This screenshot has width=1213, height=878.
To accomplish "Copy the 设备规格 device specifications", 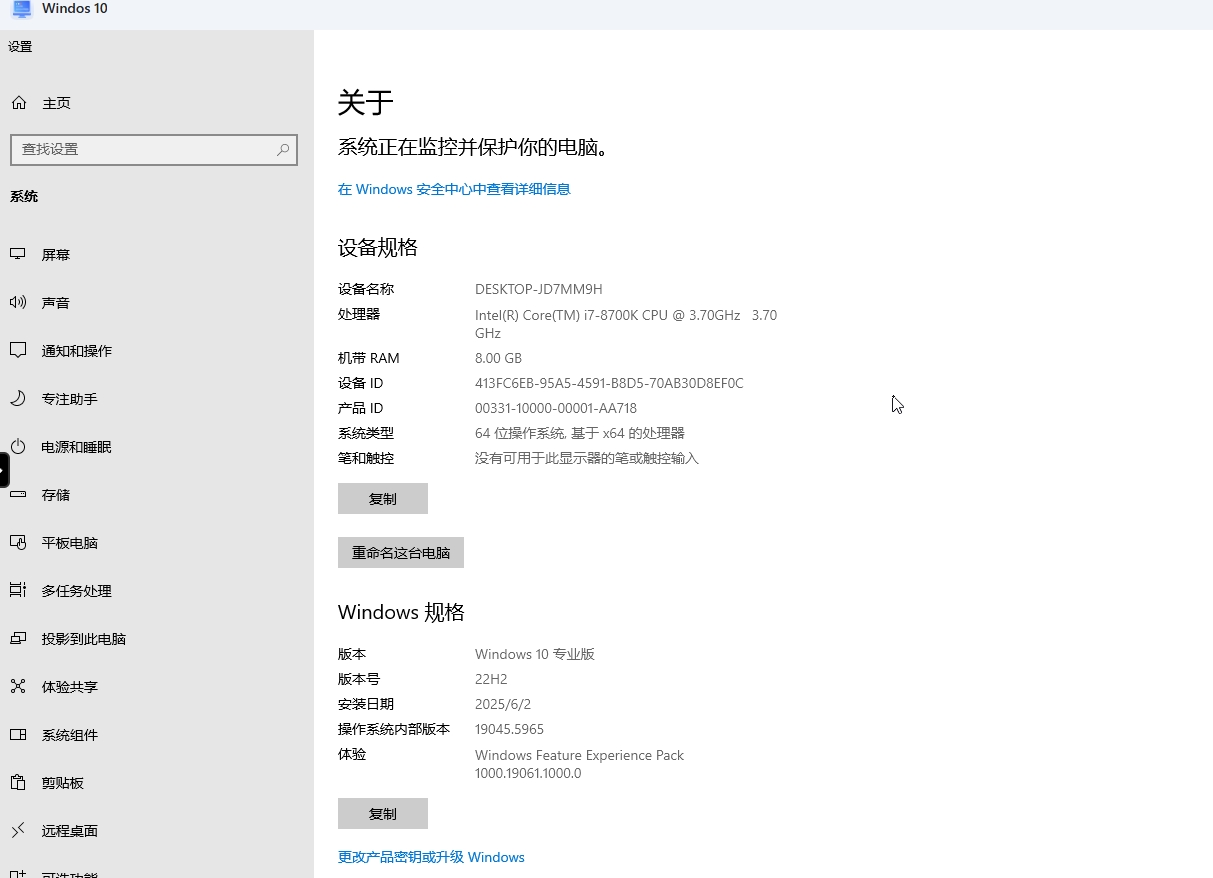I will pos(382,498).
